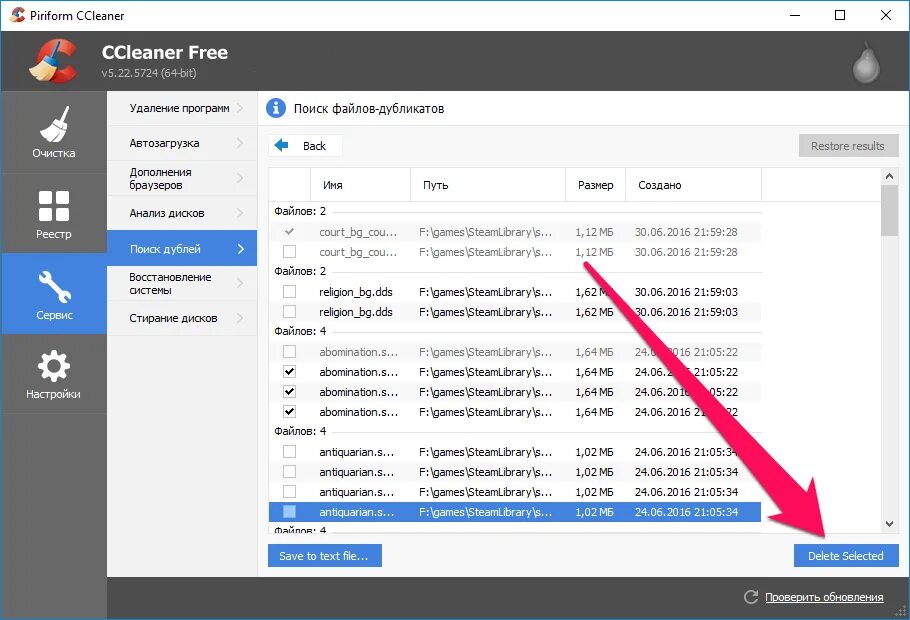The image size is (910, 620).
Task: Open the Реестр registry section
Action: pos(53,214)
